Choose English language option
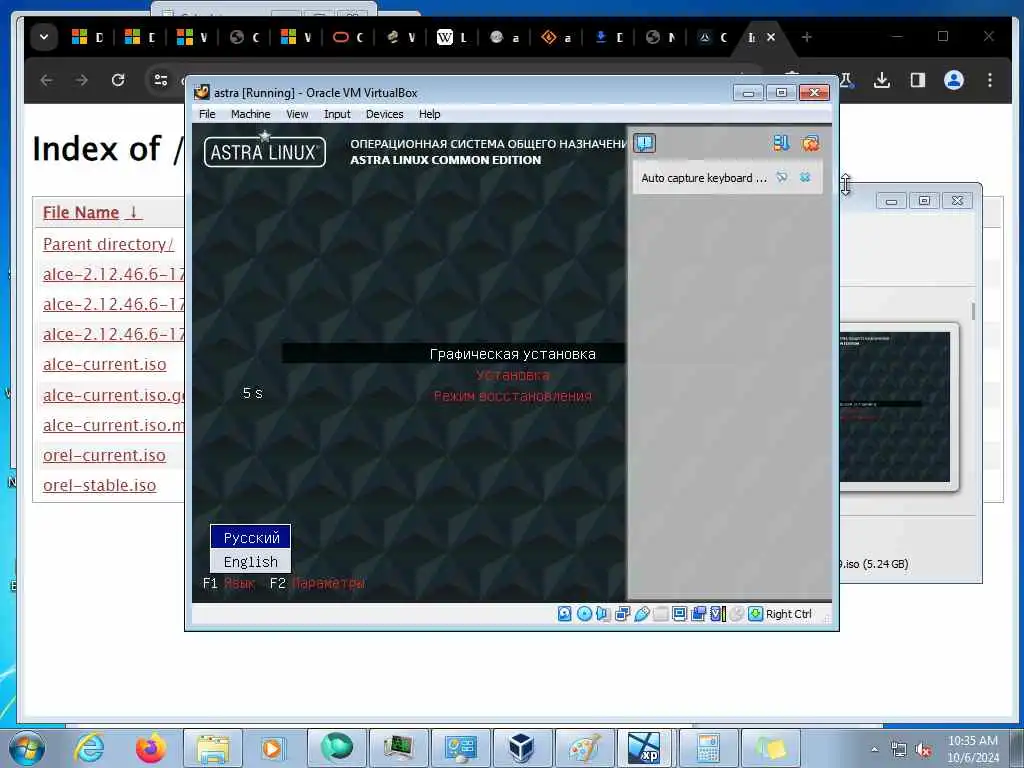Screen dimensions: 1024x768 pyautogui.click(x=251, y=562)
